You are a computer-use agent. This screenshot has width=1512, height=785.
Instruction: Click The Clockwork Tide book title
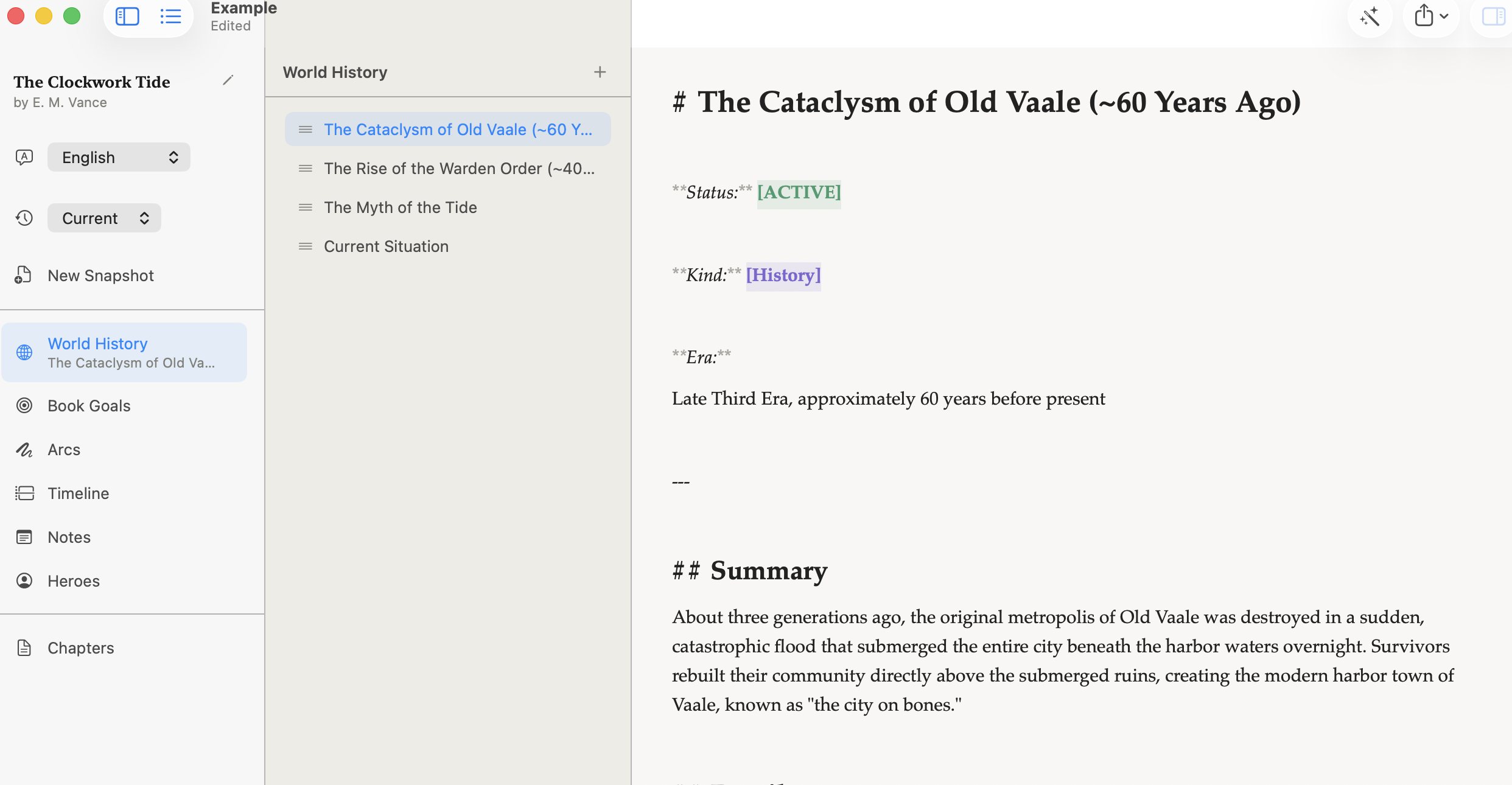[x=92, y=82]
